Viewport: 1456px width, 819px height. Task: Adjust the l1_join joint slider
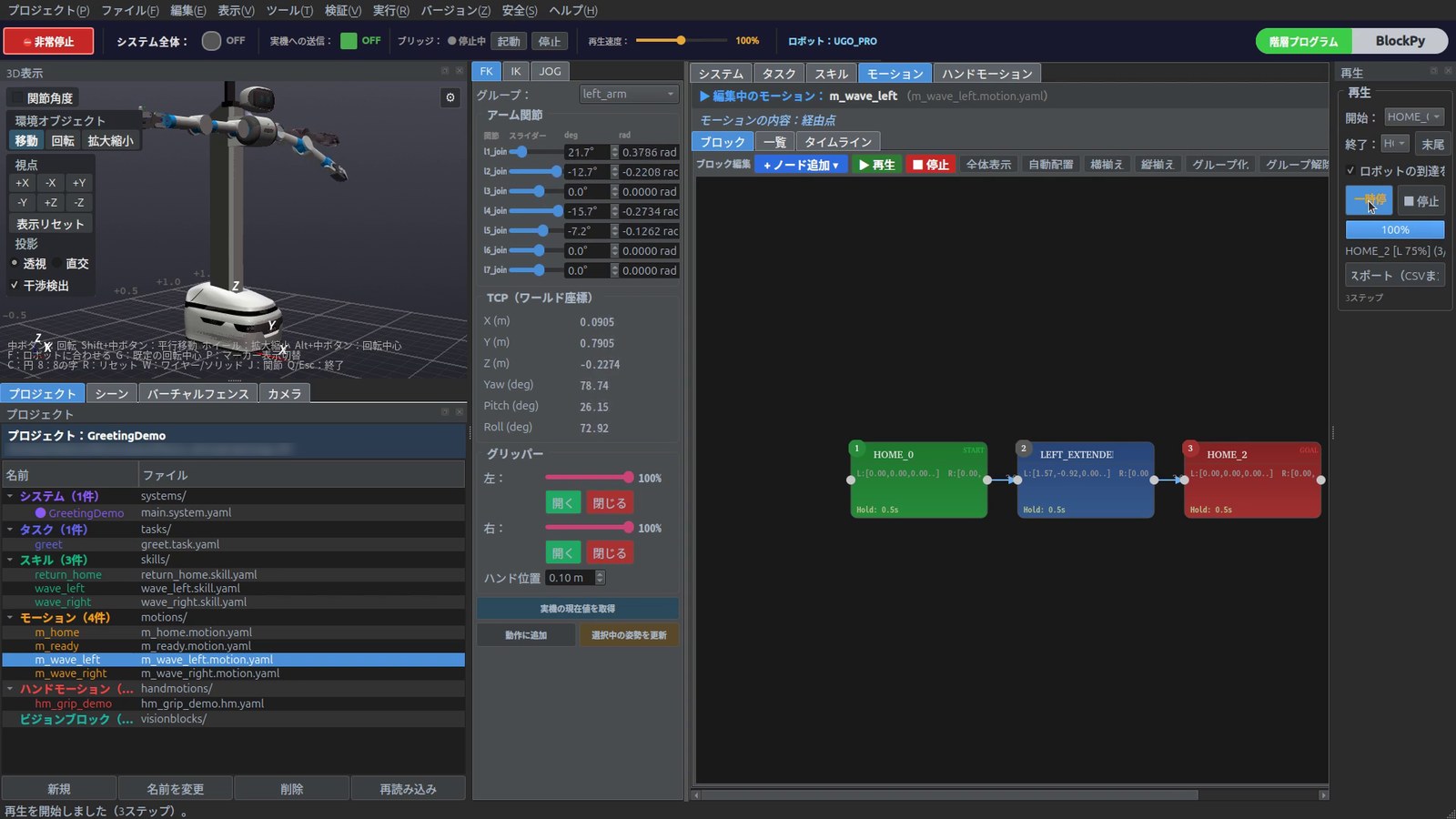[x=535, y=152]
